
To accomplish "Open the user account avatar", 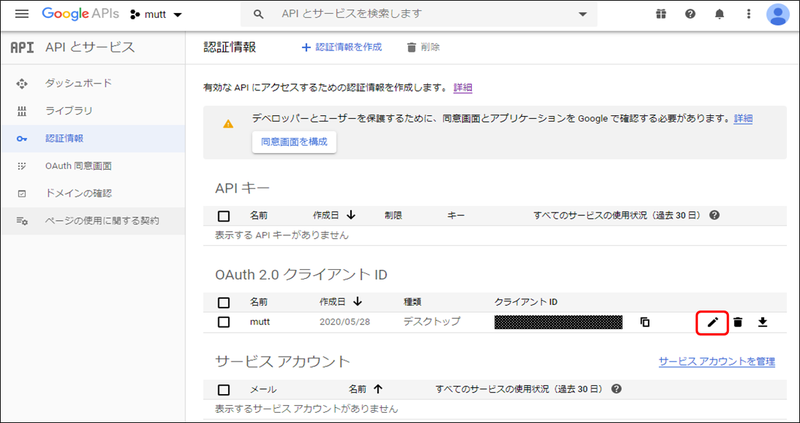I will click(778, 14).
